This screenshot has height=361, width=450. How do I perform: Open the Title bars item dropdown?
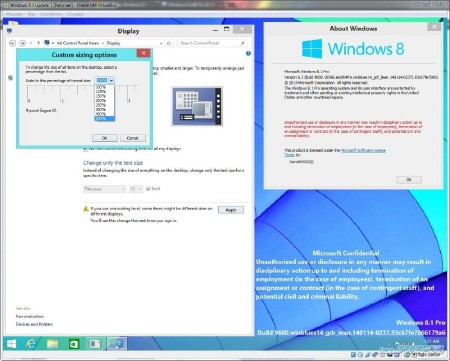pos(104,189)
